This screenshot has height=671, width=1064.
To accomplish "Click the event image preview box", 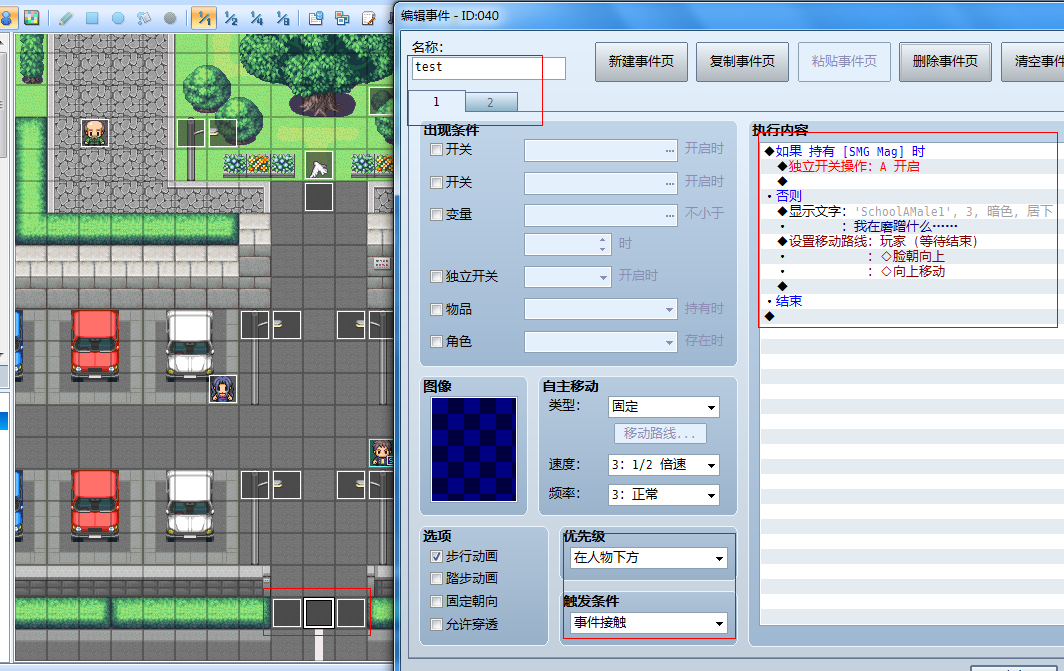I will click(x=474, y=449).
